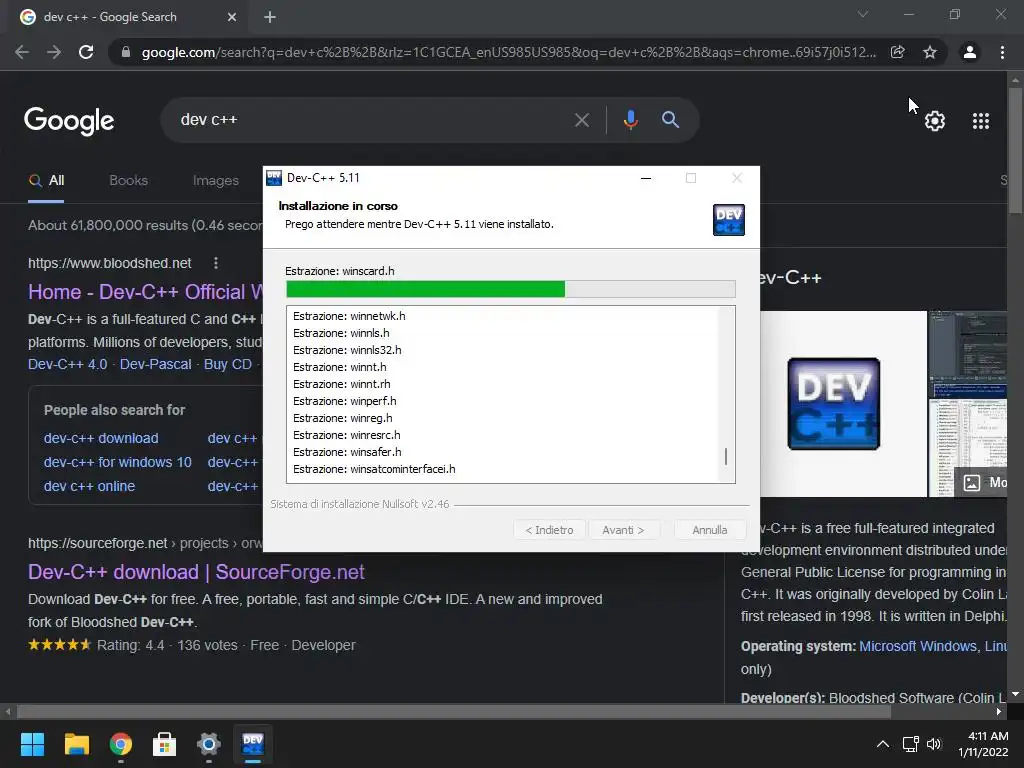Open Dev-C++ download SourceForge result
Viewport: 1024px width, 768px height.
pos(196,572)
